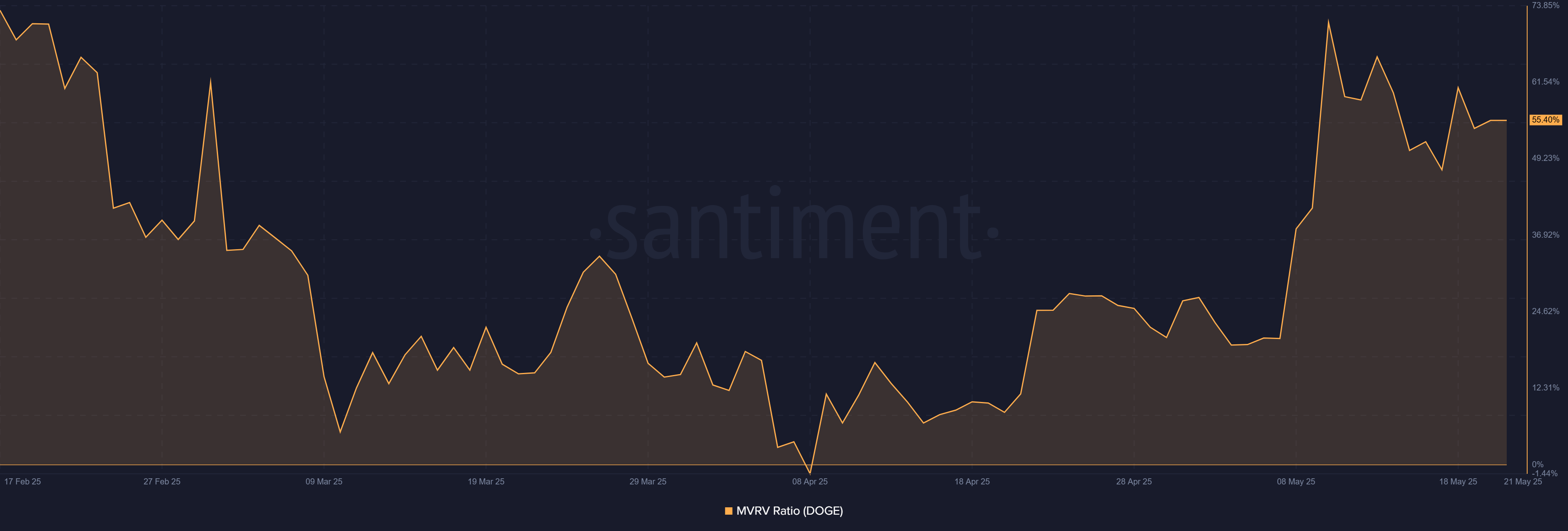Select the 17 Feb 25 date label
Image resolution: width=1568 pixels, height=531 pixels.
(22, 482)
